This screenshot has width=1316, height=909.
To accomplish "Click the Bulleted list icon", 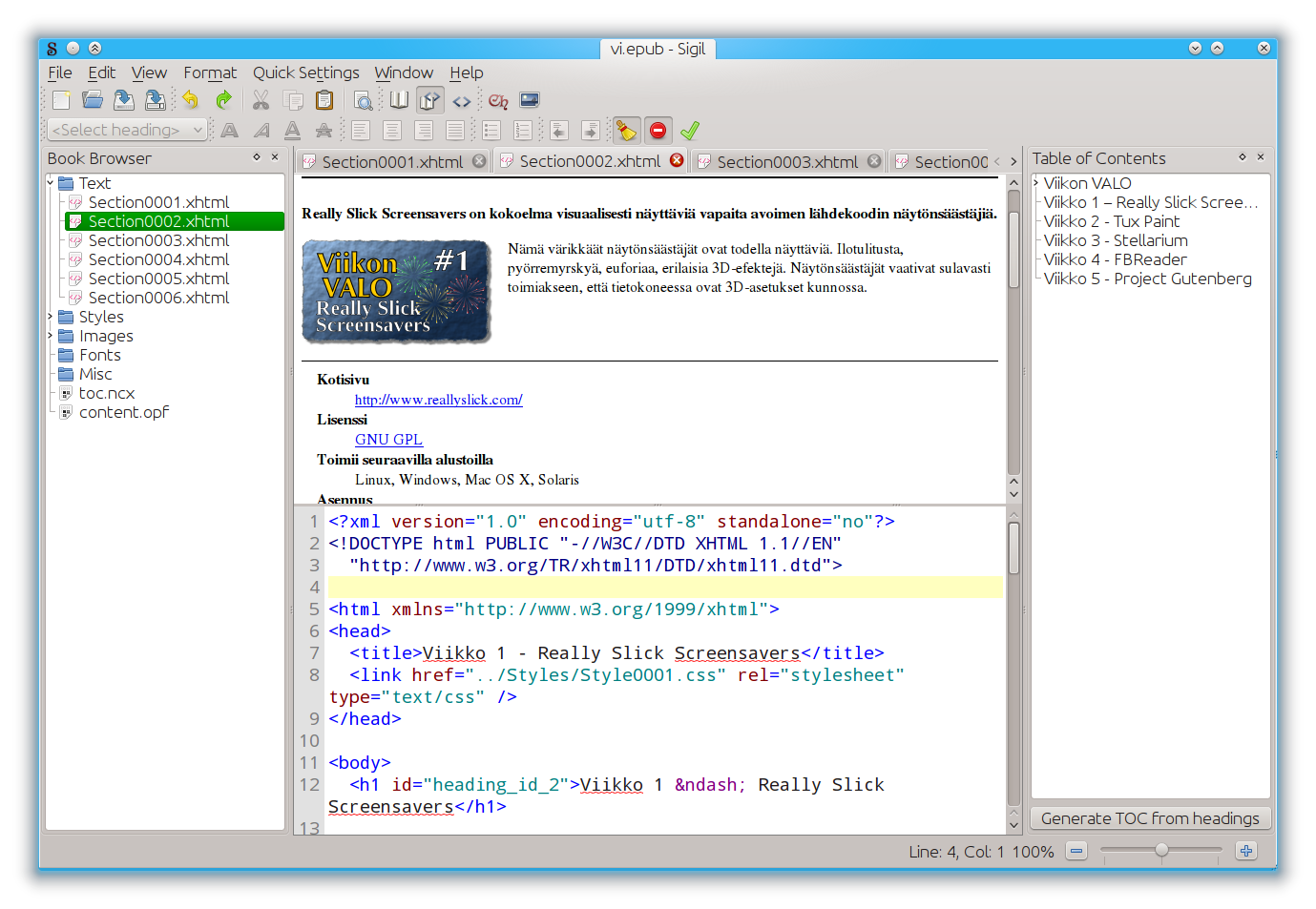I will click(491, 131).
